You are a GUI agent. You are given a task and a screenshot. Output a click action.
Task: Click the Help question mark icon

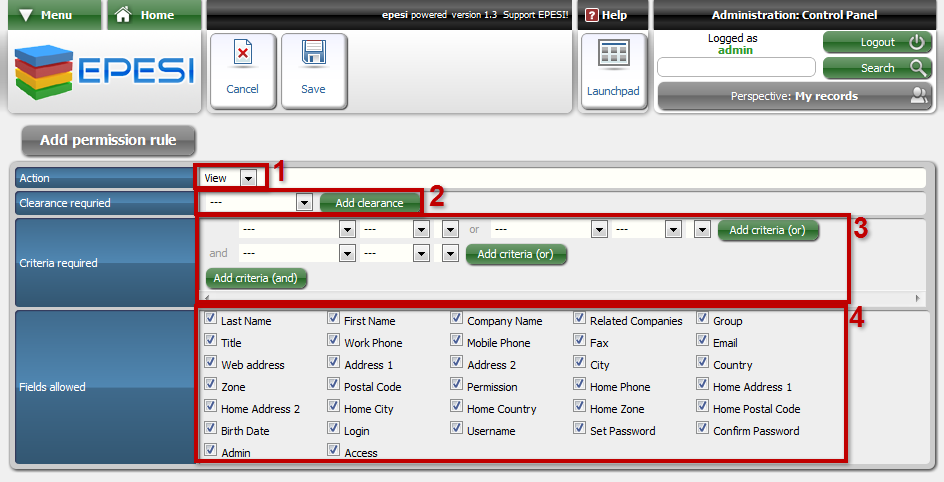(592, 15)
